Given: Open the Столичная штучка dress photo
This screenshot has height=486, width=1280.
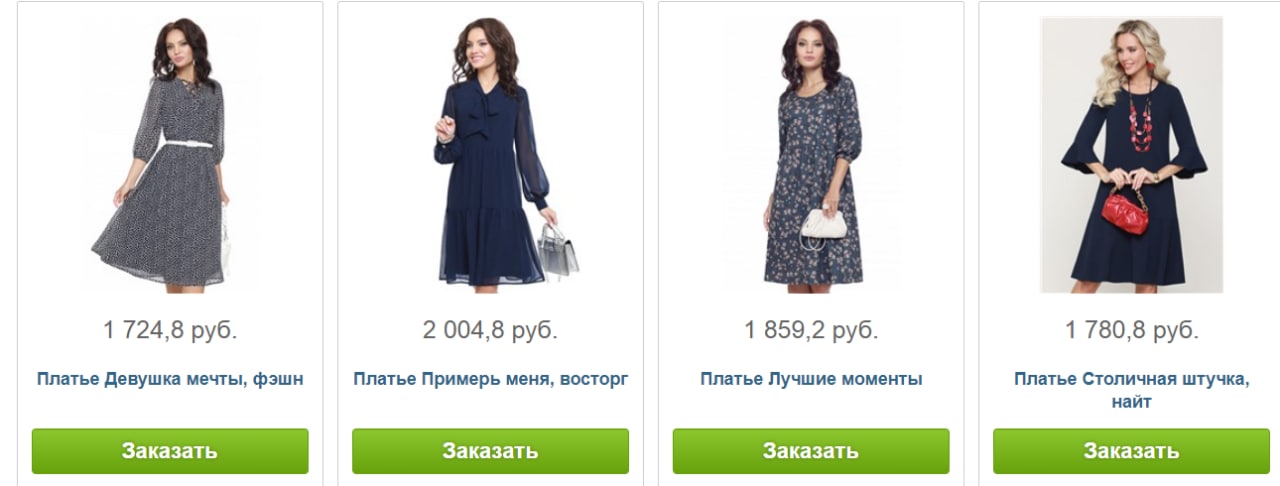Looking at the screenshot, I should click(1131, 155).
